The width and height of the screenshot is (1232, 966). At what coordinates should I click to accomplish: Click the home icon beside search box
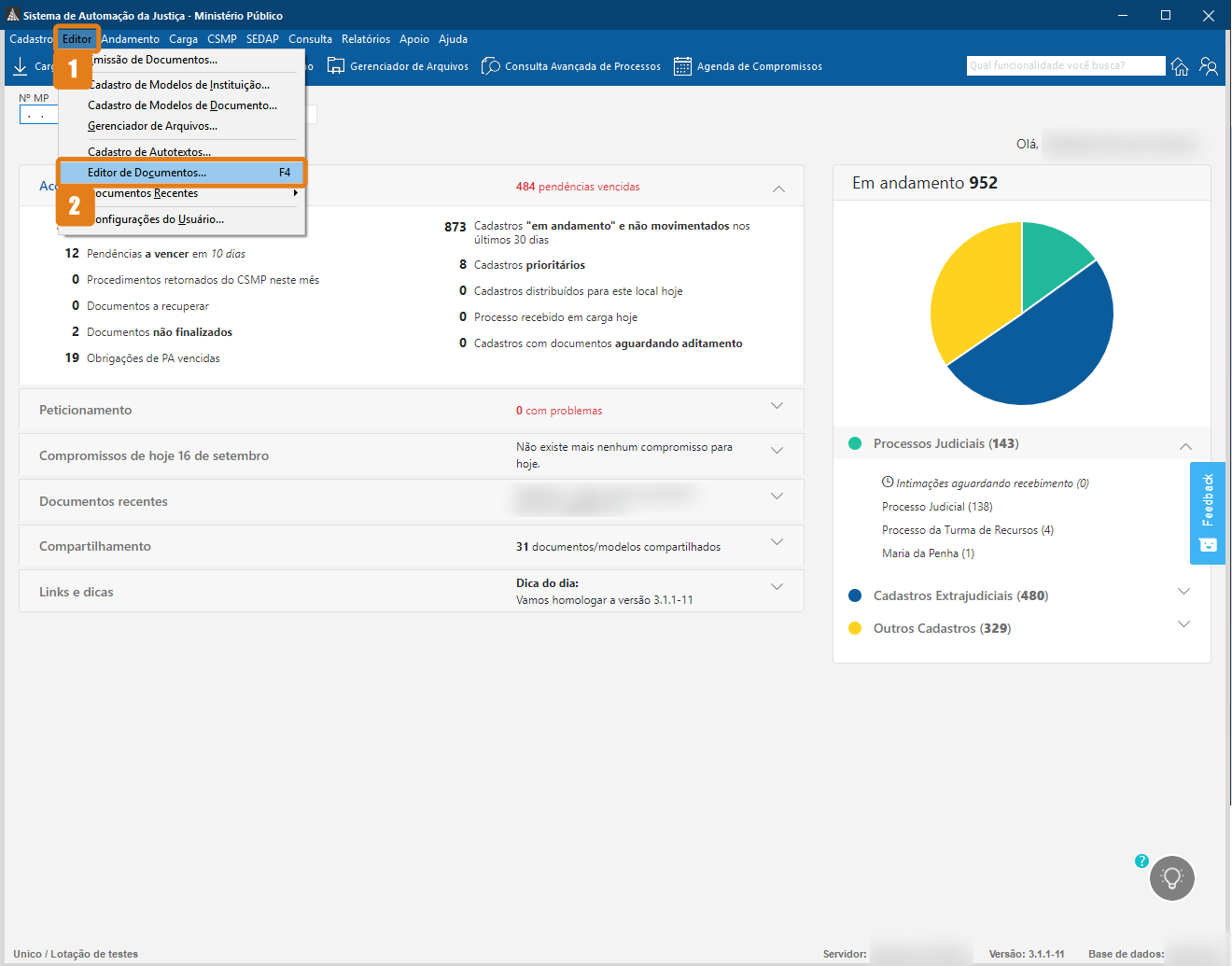pos(1180,66)
